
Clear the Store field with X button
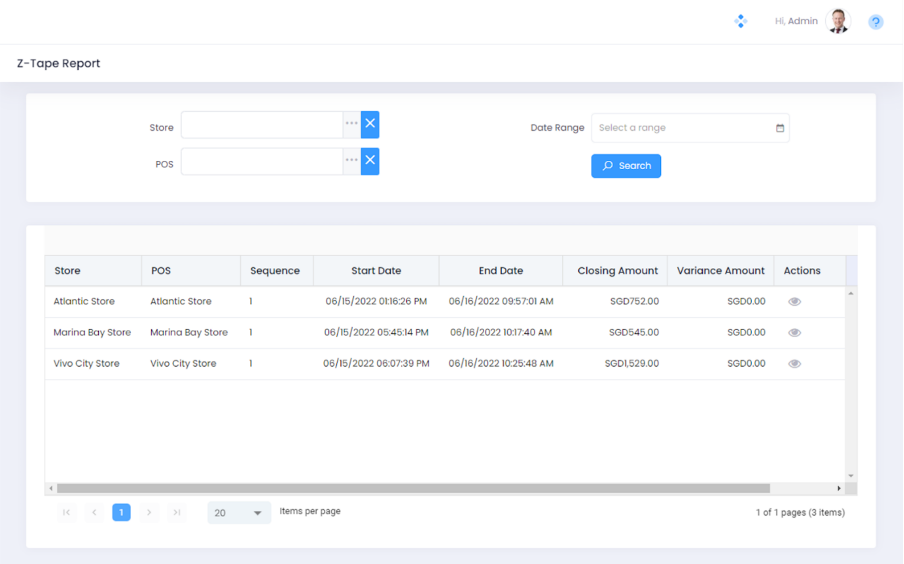click(370, 124)
